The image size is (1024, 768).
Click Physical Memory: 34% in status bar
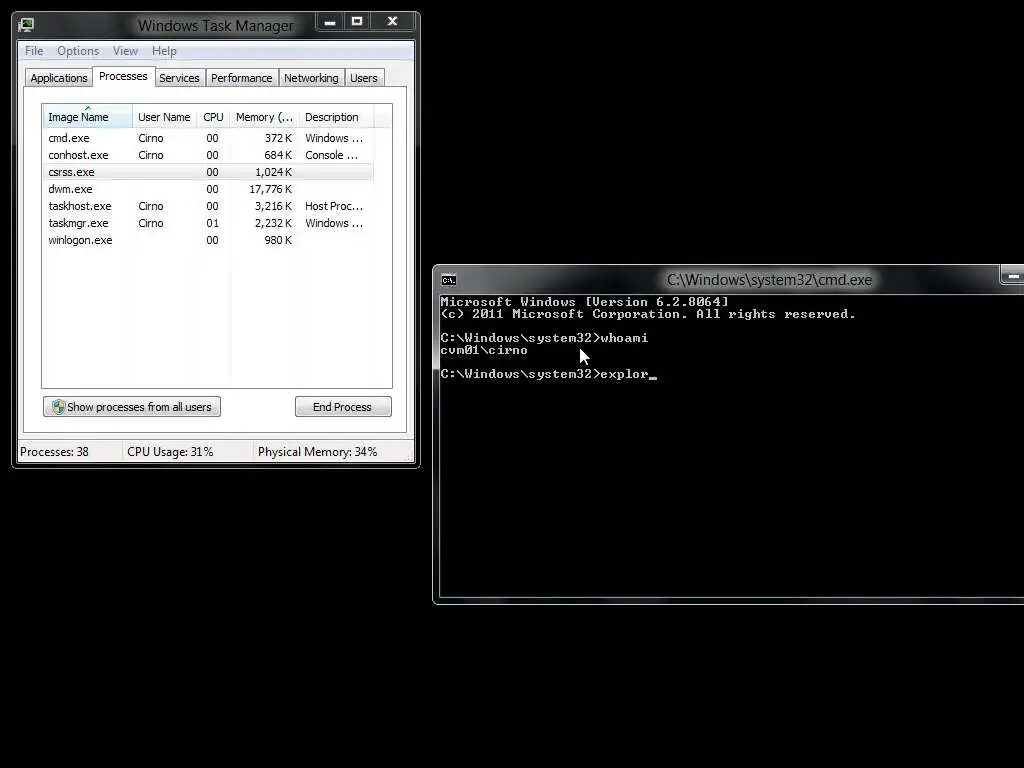pos(317,452)
